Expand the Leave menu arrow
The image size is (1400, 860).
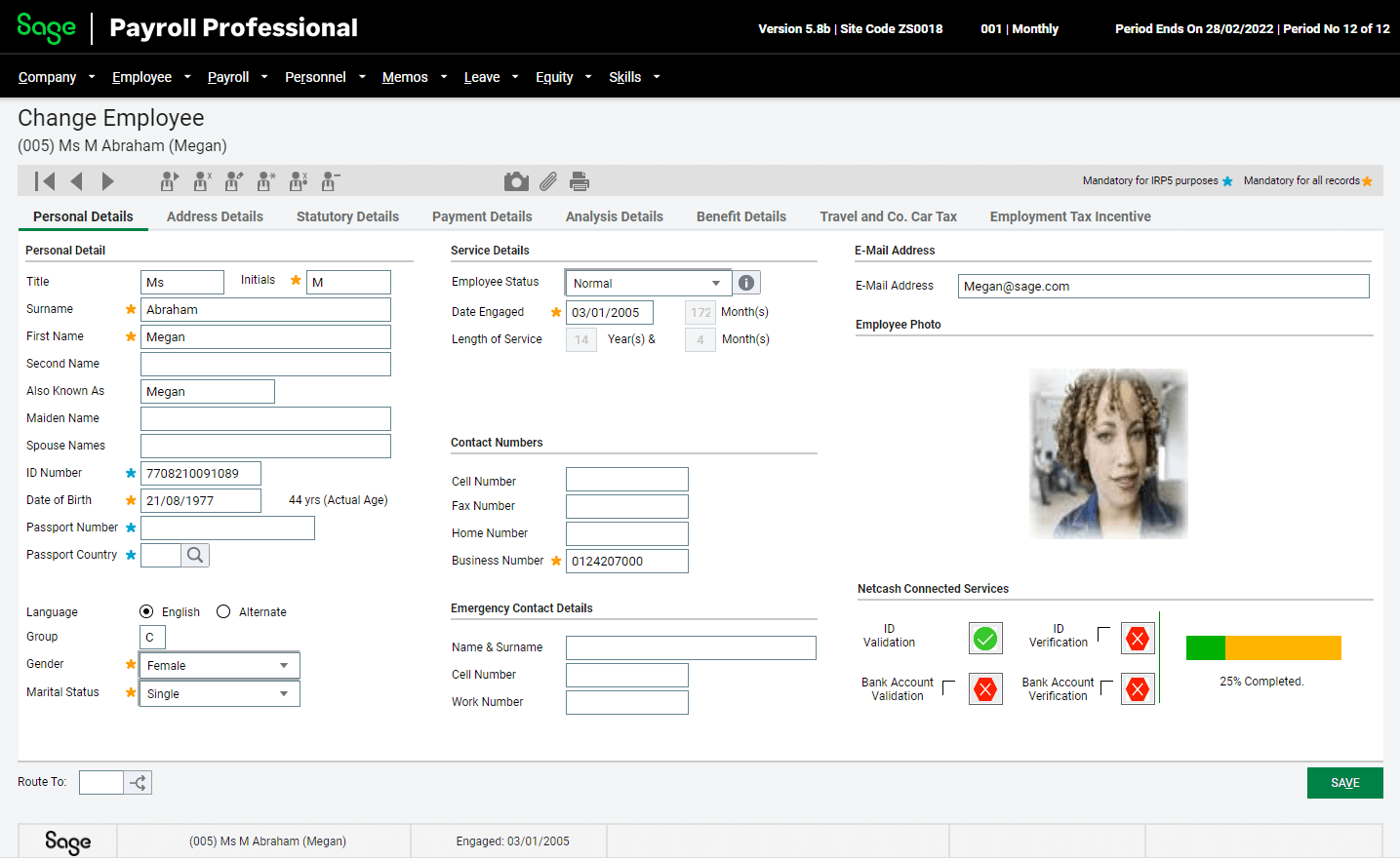tap(515, 77)
